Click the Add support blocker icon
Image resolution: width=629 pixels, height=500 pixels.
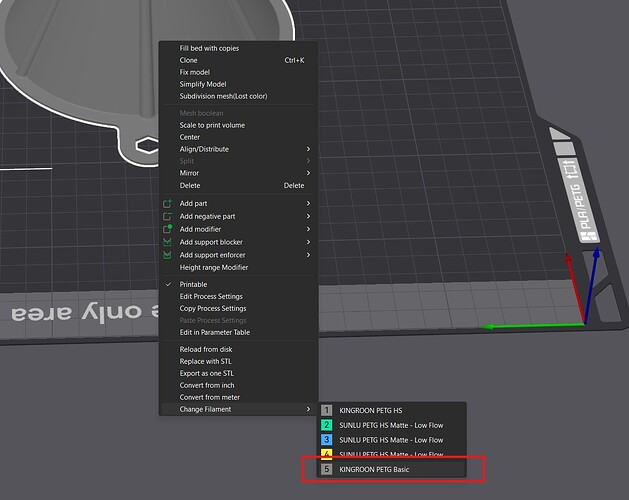pos(168,242)
